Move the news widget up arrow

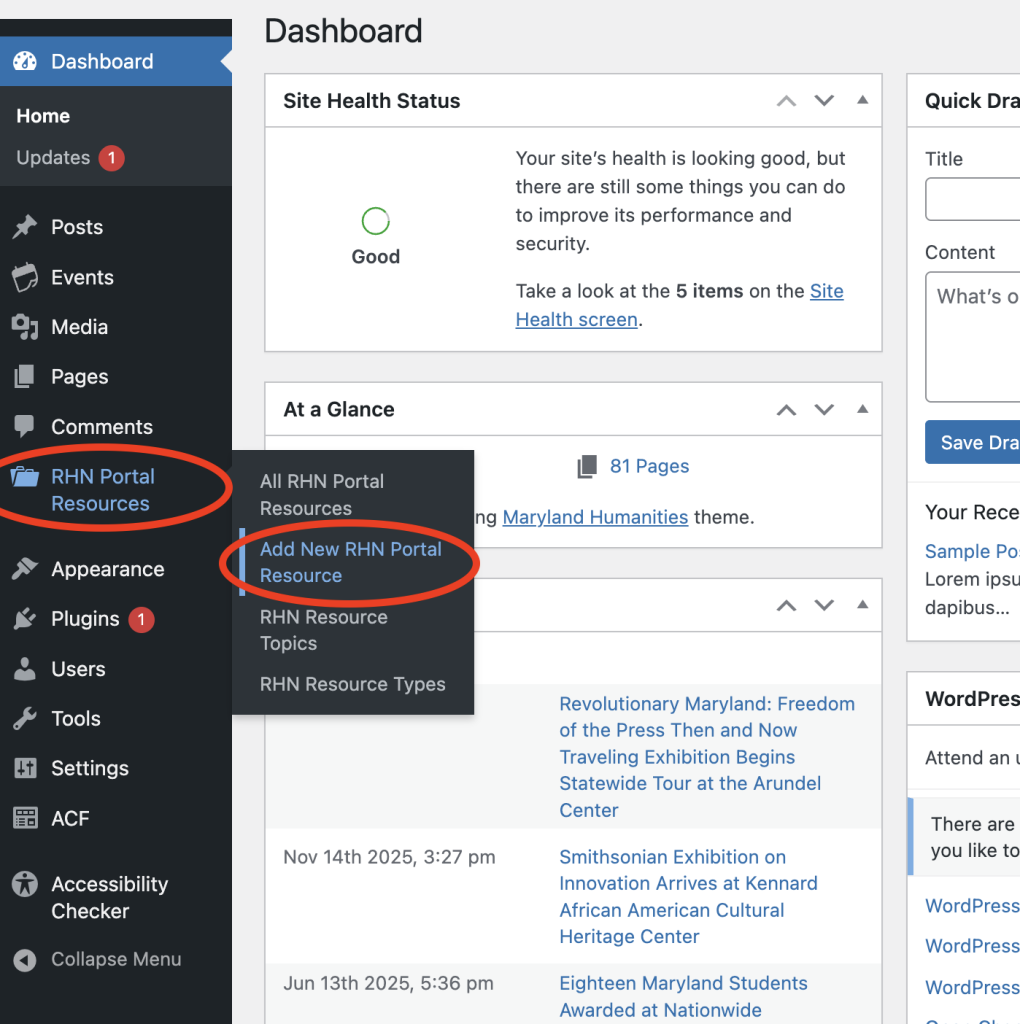[786, 605]
